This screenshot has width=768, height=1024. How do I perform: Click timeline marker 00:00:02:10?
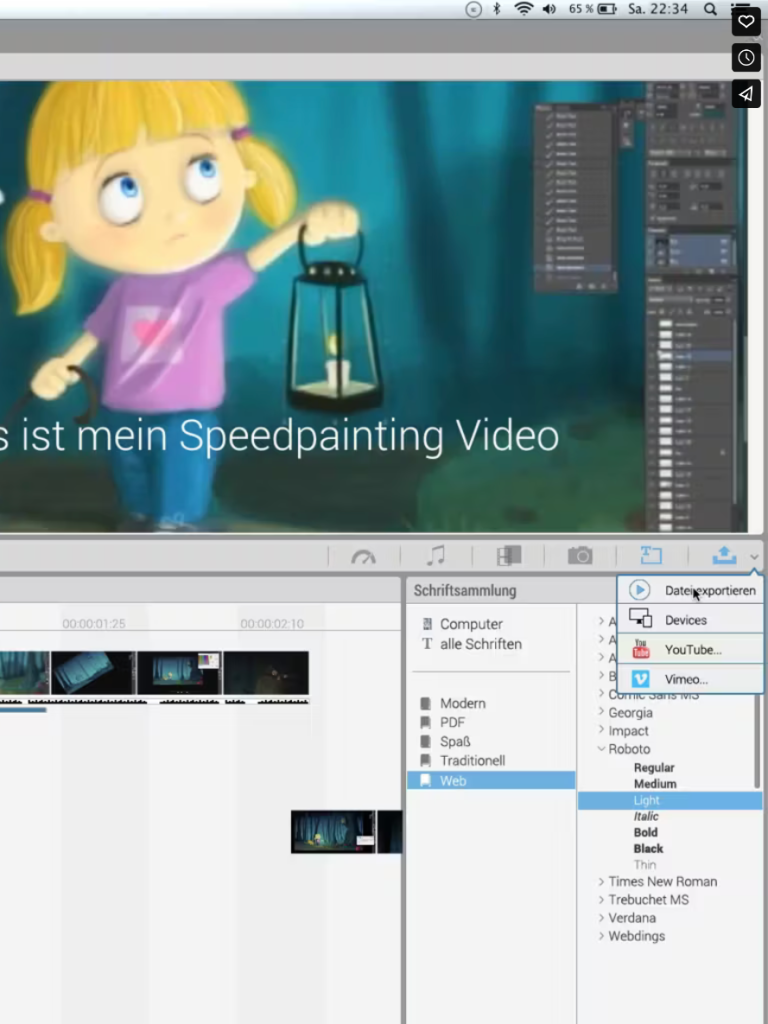pyautogui.click(x=272, y=624)
